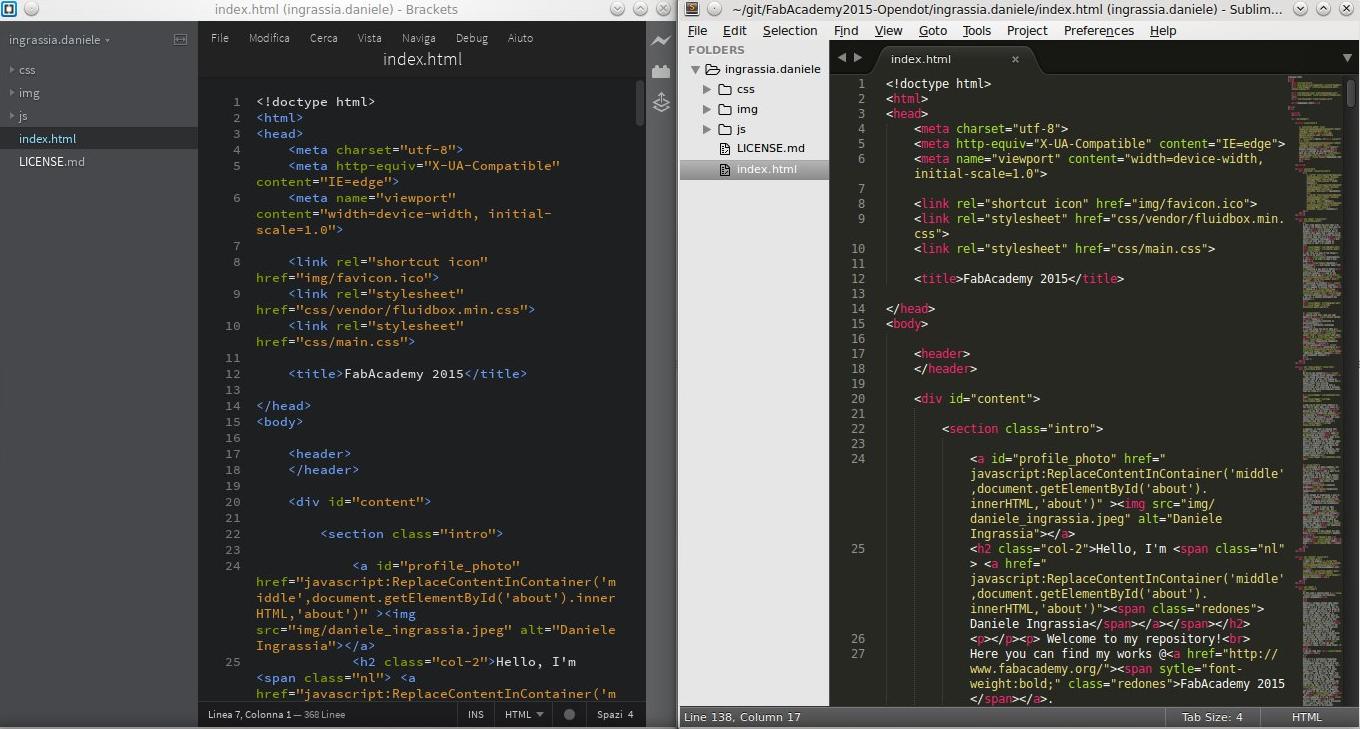Click "Linea 7, Colonna 1" in Brackets' status bar
This screenshot has height=729, width=1360.
coord(249,715)
